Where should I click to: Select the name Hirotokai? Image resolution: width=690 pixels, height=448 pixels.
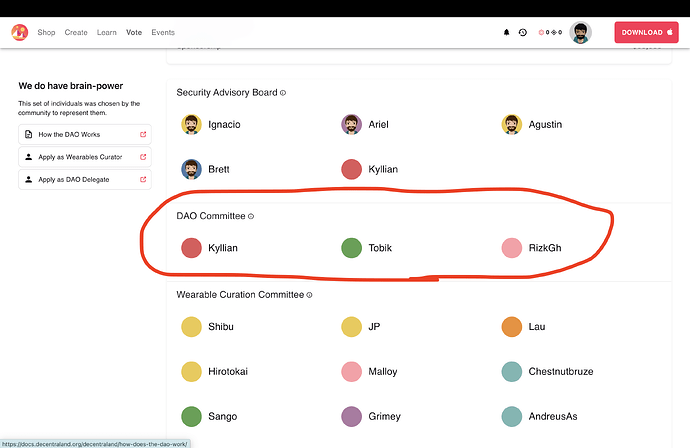pos(228,371)
